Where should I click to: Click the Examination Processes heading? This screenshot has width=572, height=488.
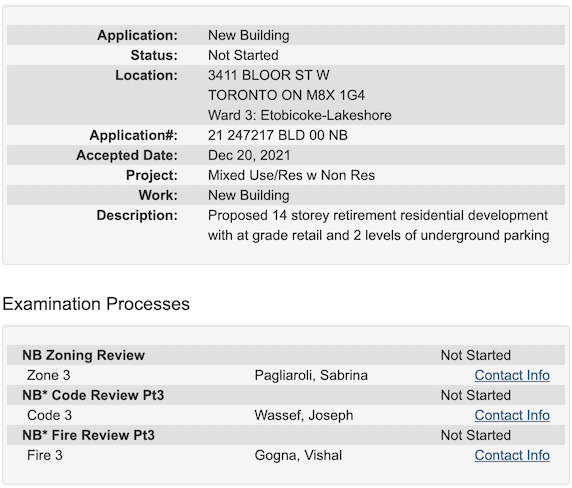point(96,304)
